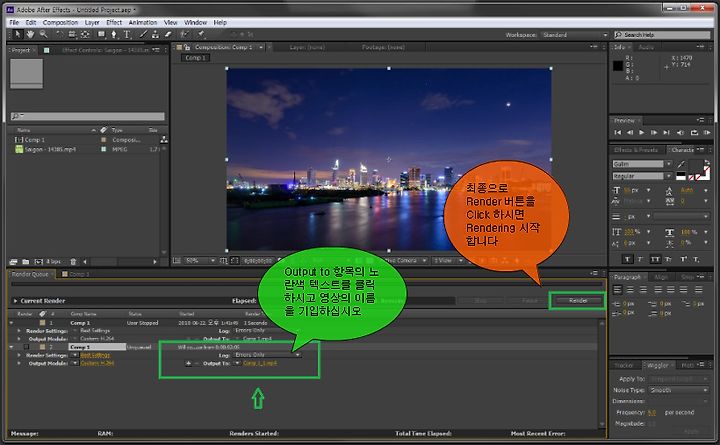Select the Roto Brush tool
The image size is (720, 445).
(x=184, y=34)
